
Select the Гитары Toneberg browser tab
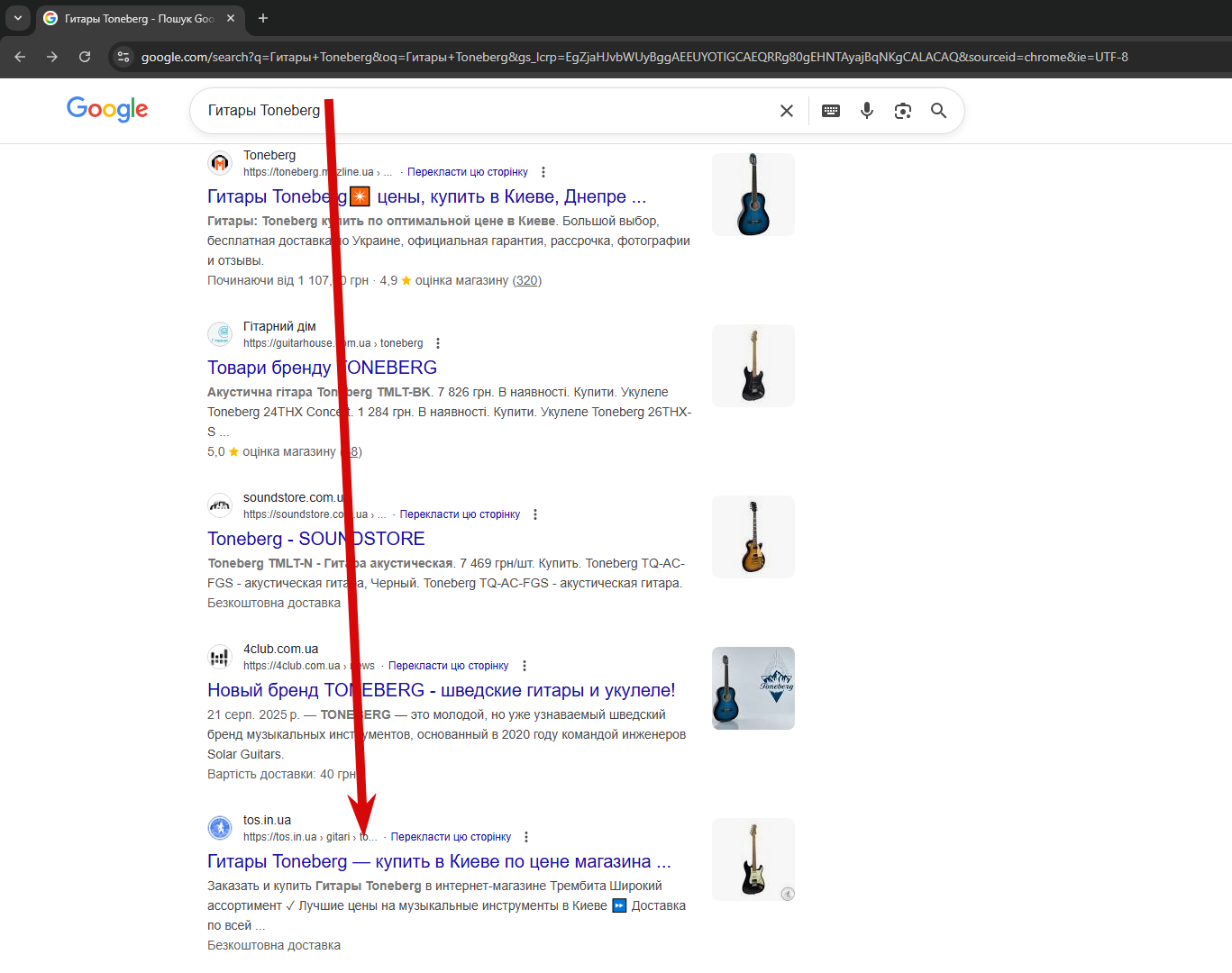tap(140, 18)
